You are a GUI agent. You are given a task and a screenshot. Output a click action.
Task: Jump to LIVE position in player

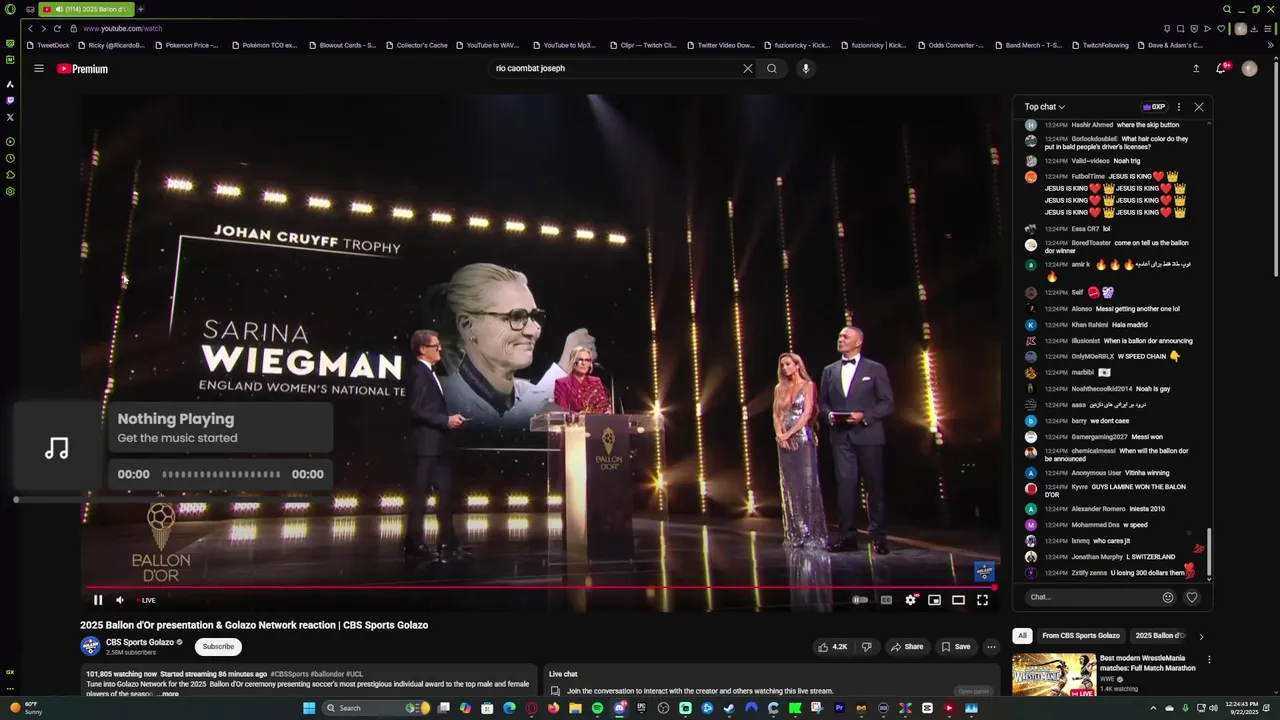click(146, 600)
